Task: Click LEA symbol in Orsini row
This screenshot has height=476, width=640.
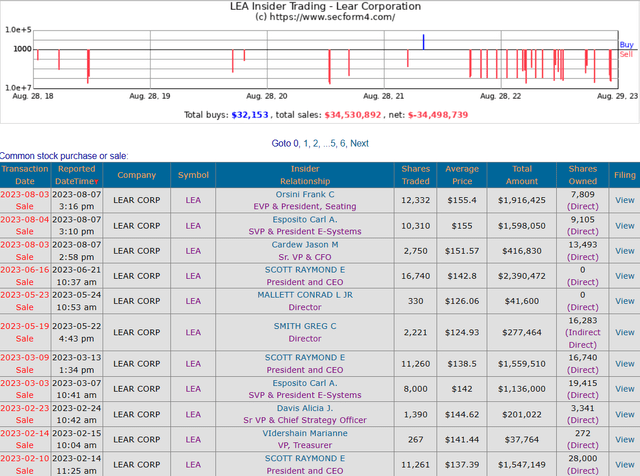Action: 193,200
